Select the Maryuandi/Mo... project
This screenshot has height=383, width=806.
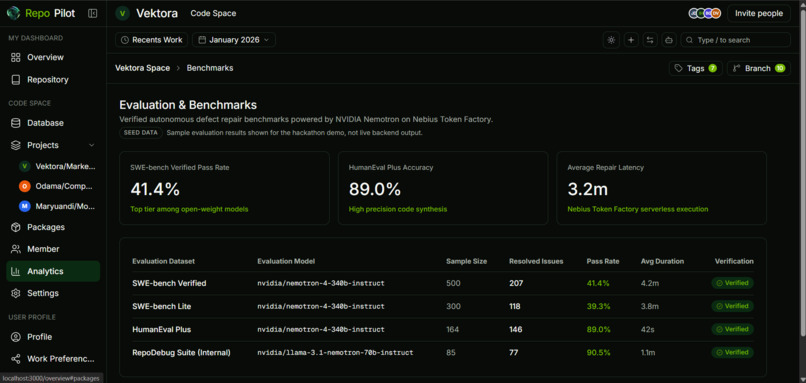pyautogui.click(x=58, y=206)
